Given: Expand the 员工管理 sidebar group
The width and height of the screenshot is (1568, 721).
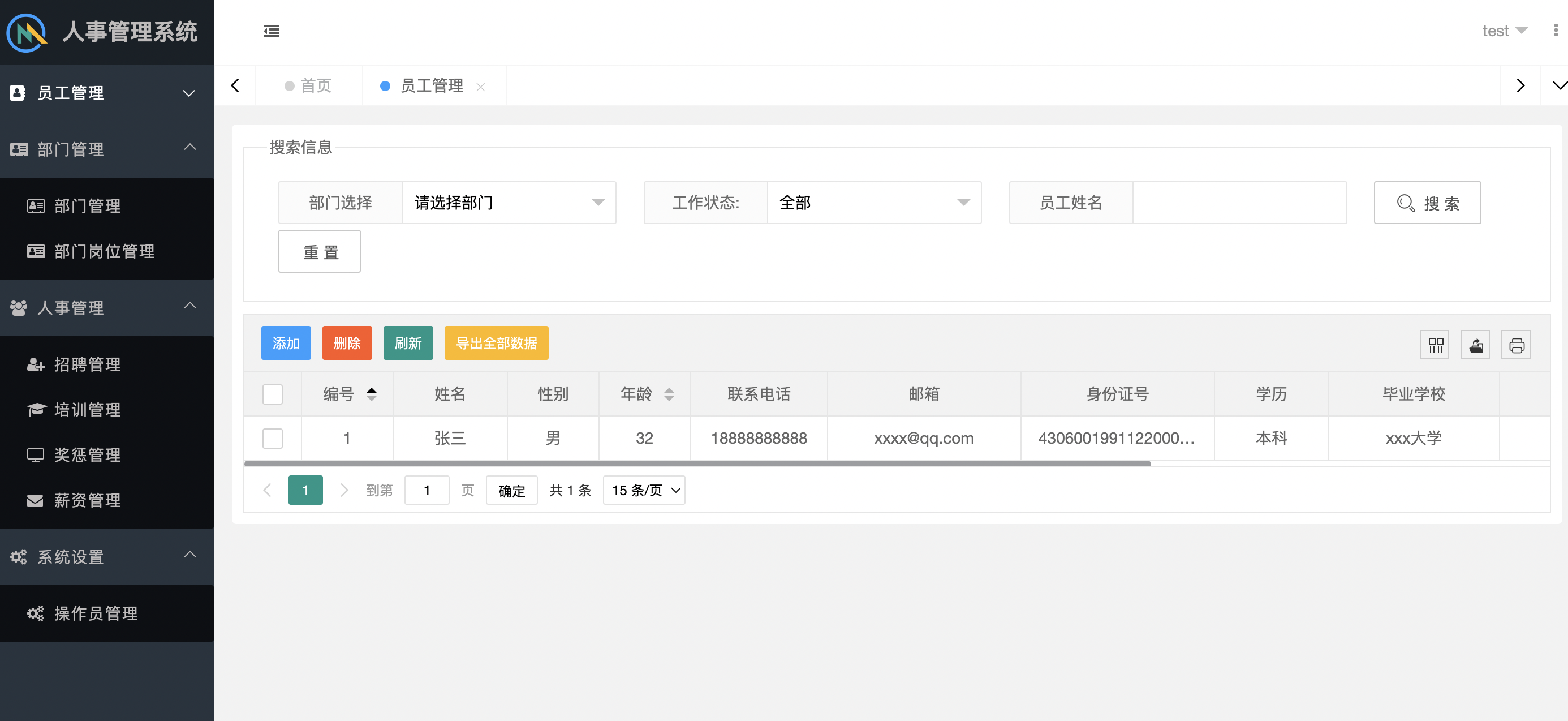Looking at the screenshot, I should (x=189, y=93).
